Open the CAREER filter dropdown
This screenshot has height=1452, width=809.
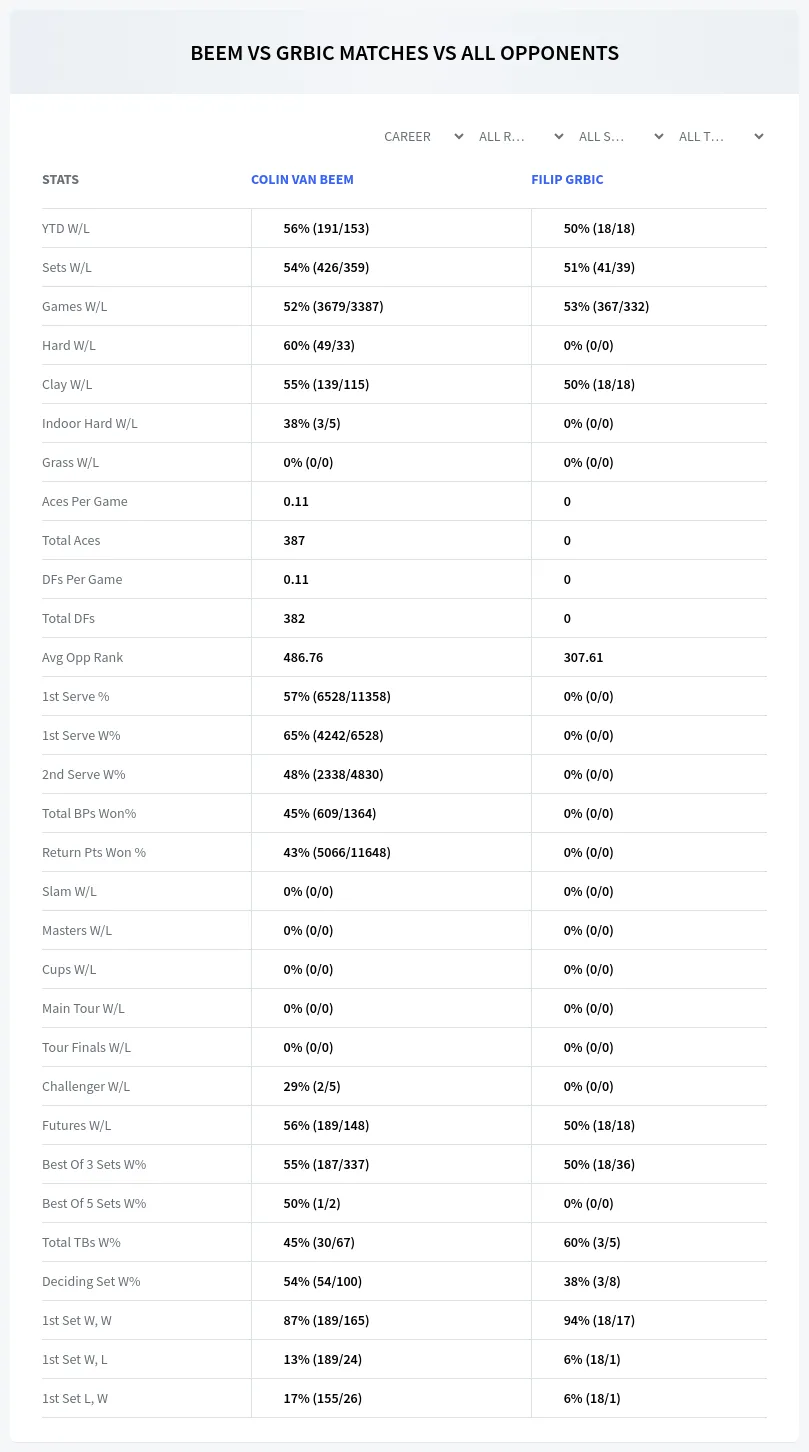(423, 137)
